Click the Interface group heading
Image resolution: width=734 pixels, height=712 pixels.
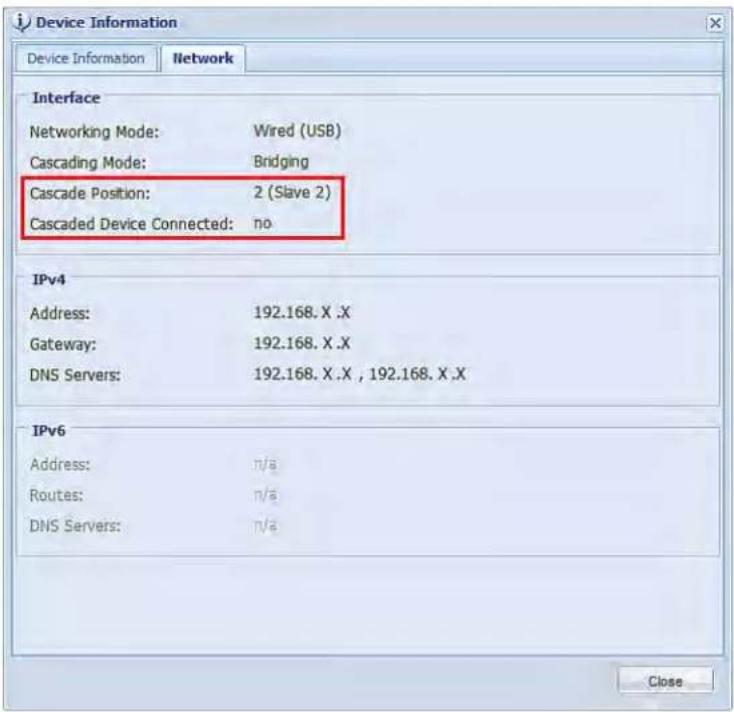click(66, 98)
